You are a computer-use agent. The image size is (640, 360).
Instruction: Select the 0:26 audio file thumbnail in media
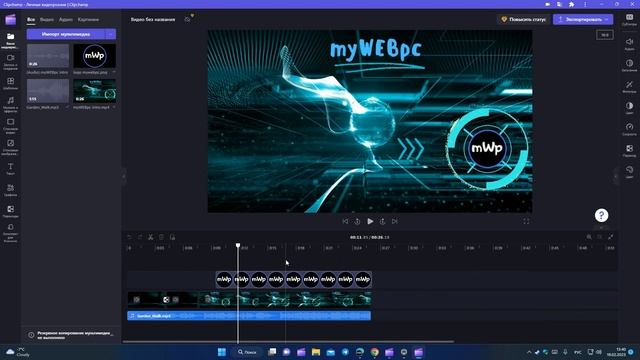[48, 56]
